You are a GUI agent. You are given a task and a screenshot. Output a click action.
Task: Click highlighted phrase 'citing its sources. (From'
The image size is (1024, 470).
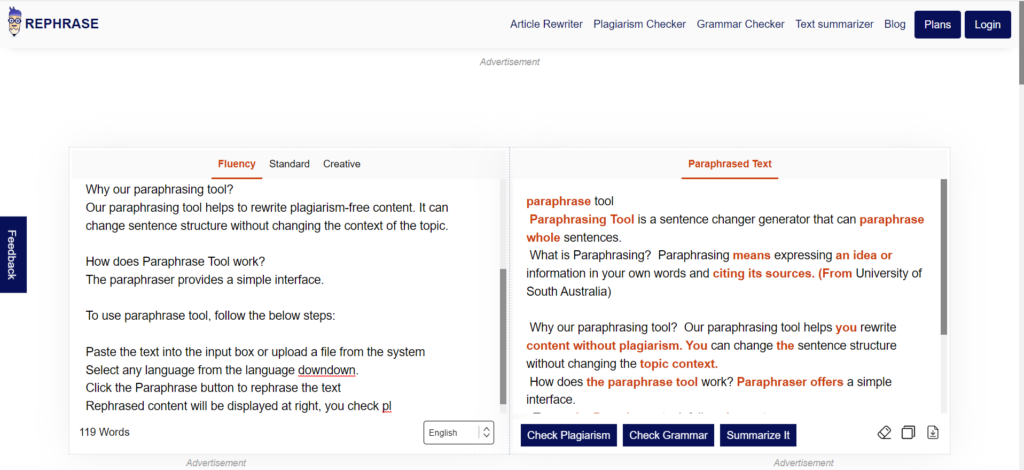[782, 274]
